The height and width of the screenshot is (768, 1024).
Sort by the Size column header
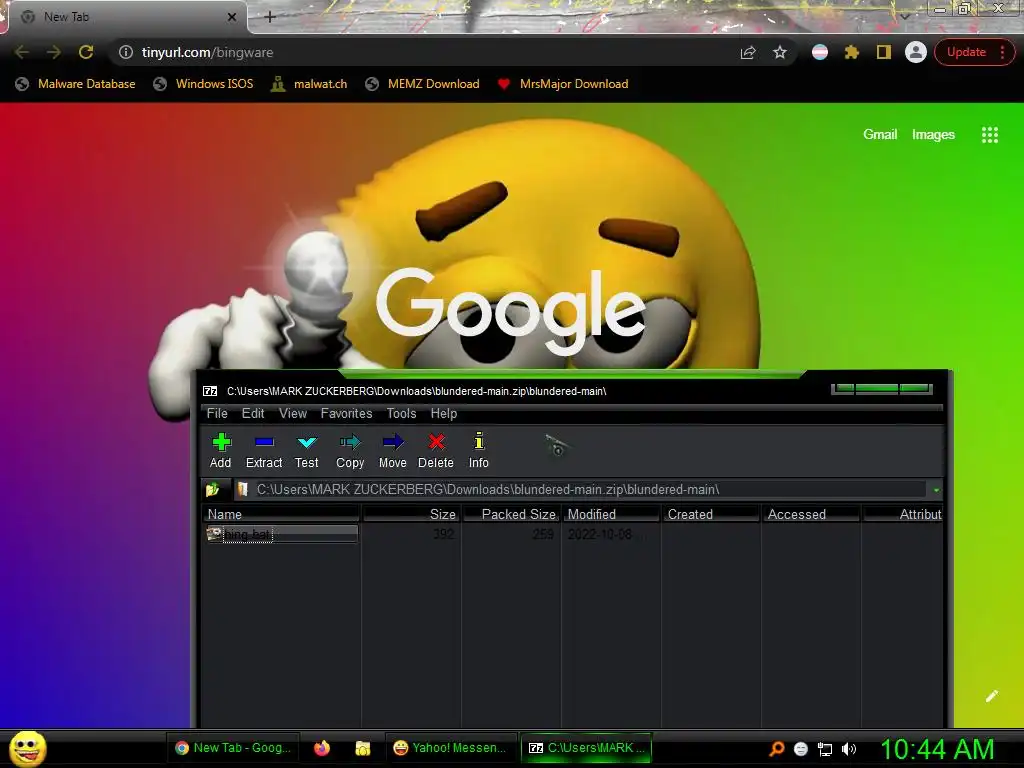(411, 514)
